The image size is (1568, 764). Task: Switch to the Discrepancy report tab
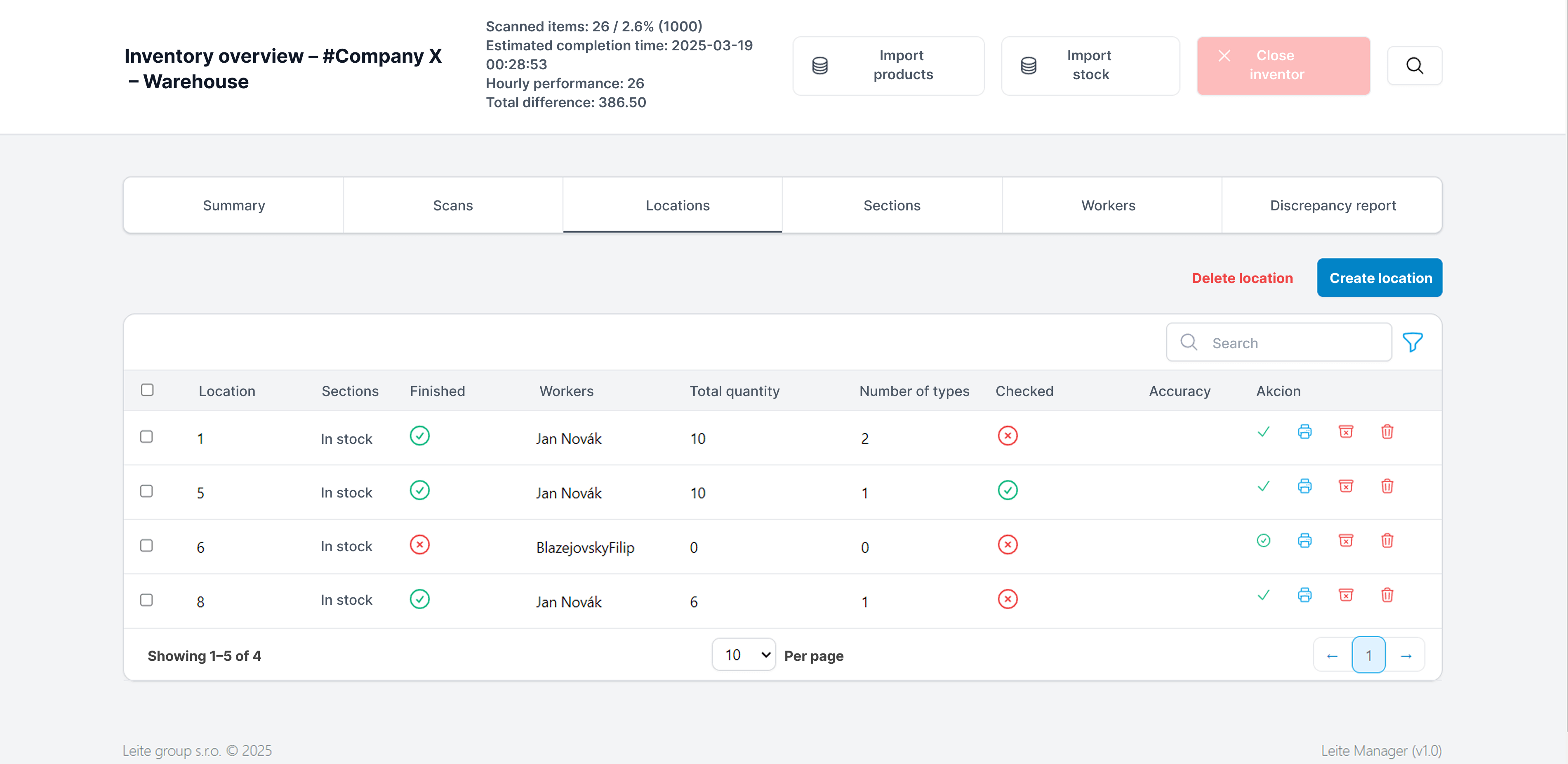coord(1332,205)
